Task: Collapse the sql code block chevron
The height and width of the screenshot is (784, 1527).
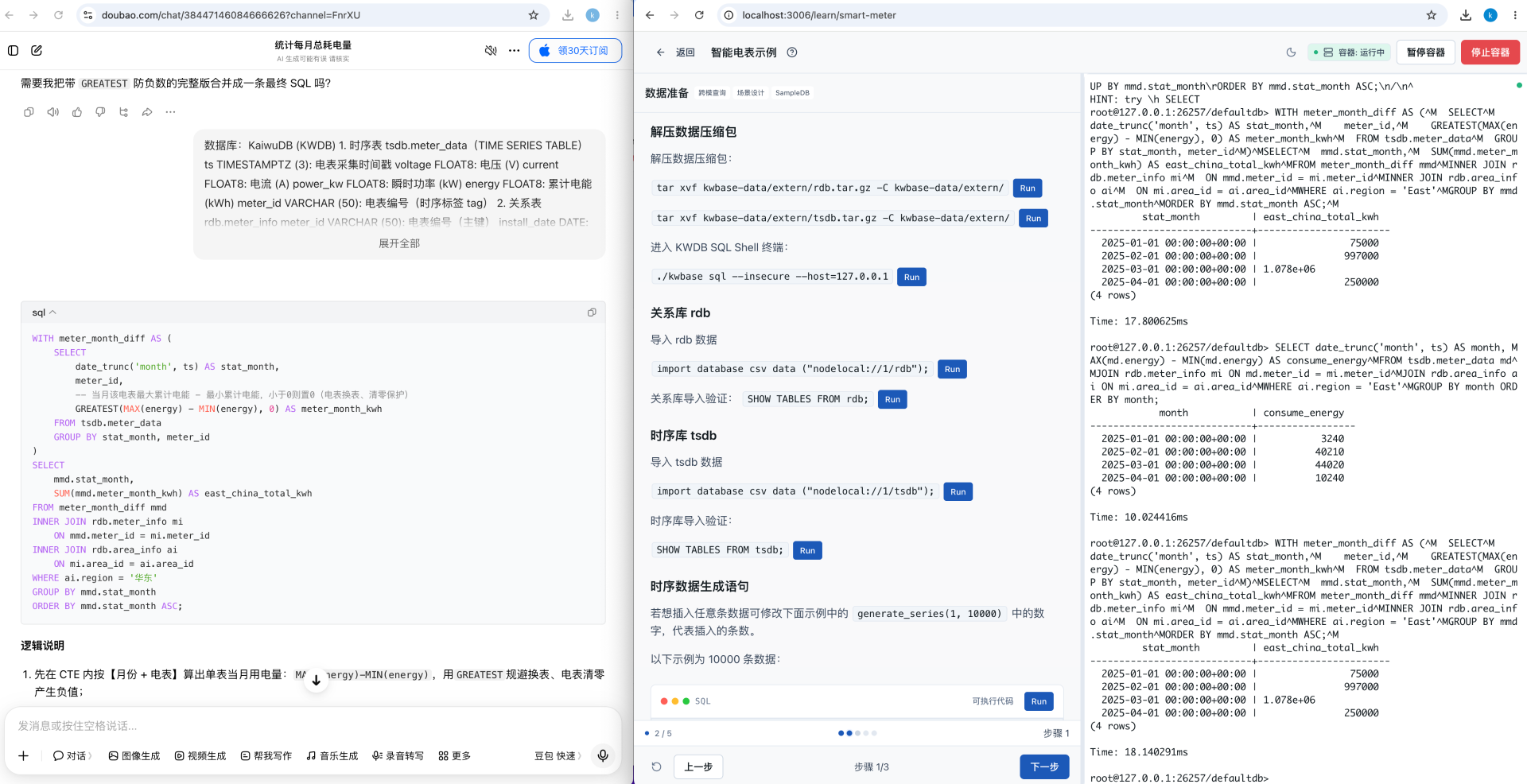Action: (52, 312)
